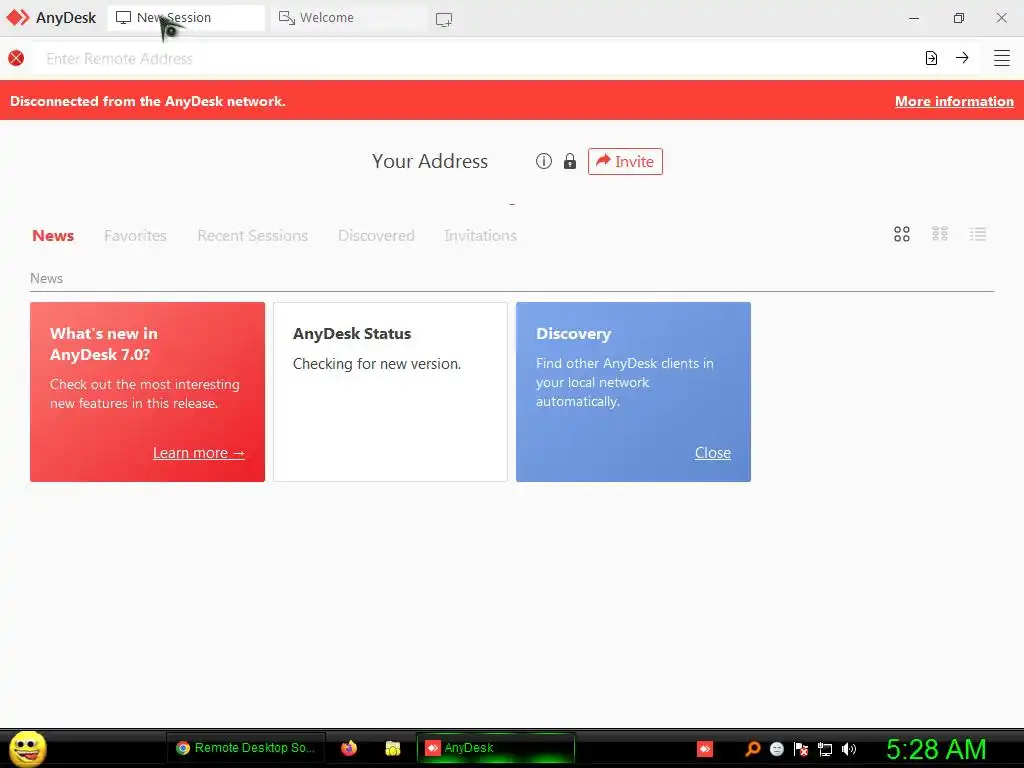Screen dimensions: 1024x768
Task: Click the info icon next to Your Address
Action: (x=544, y=161)
